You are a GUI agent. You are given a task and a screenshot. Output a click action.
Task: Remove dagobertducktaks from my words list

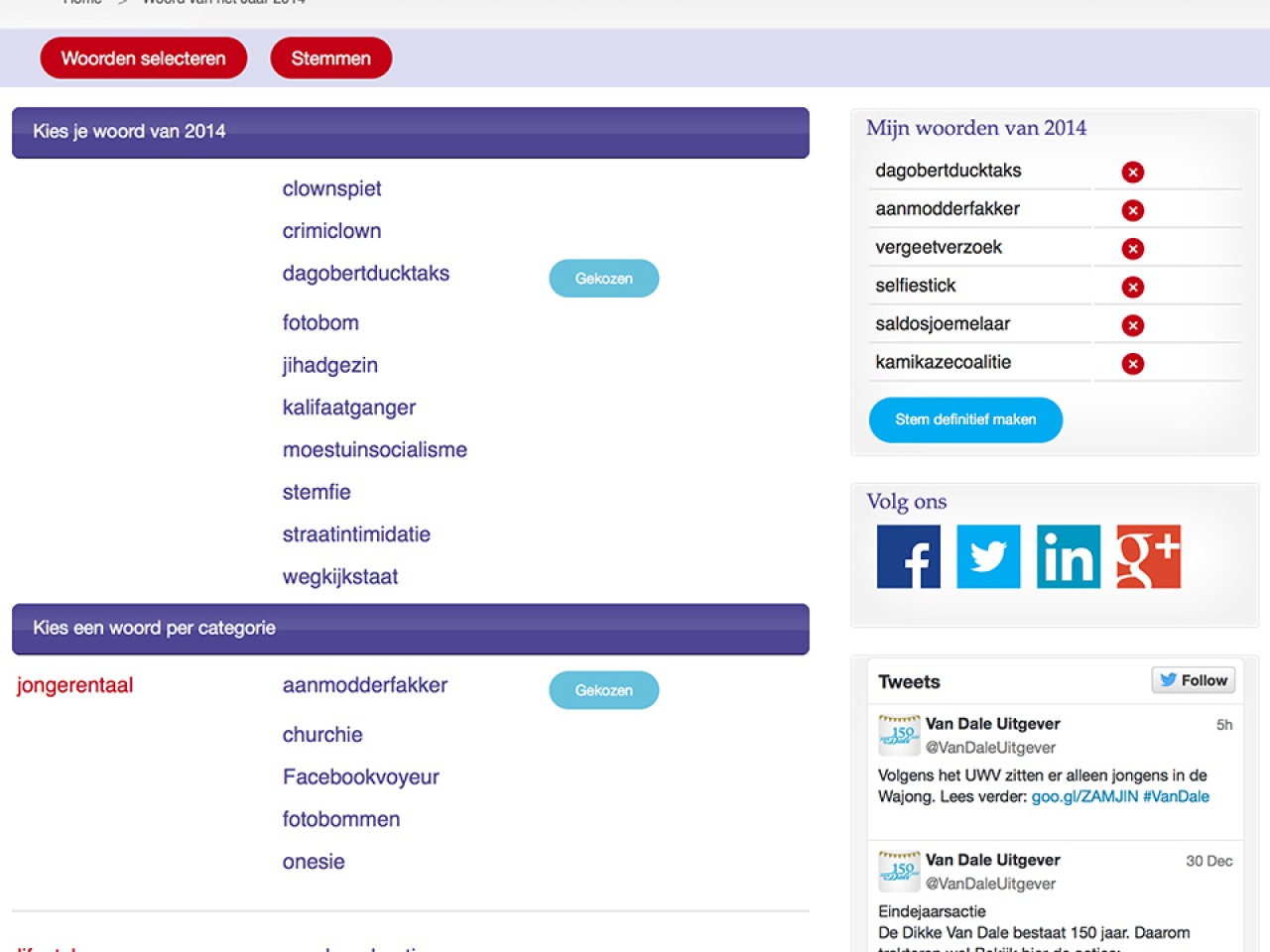pyautogui.click(x=1132, y=173)
